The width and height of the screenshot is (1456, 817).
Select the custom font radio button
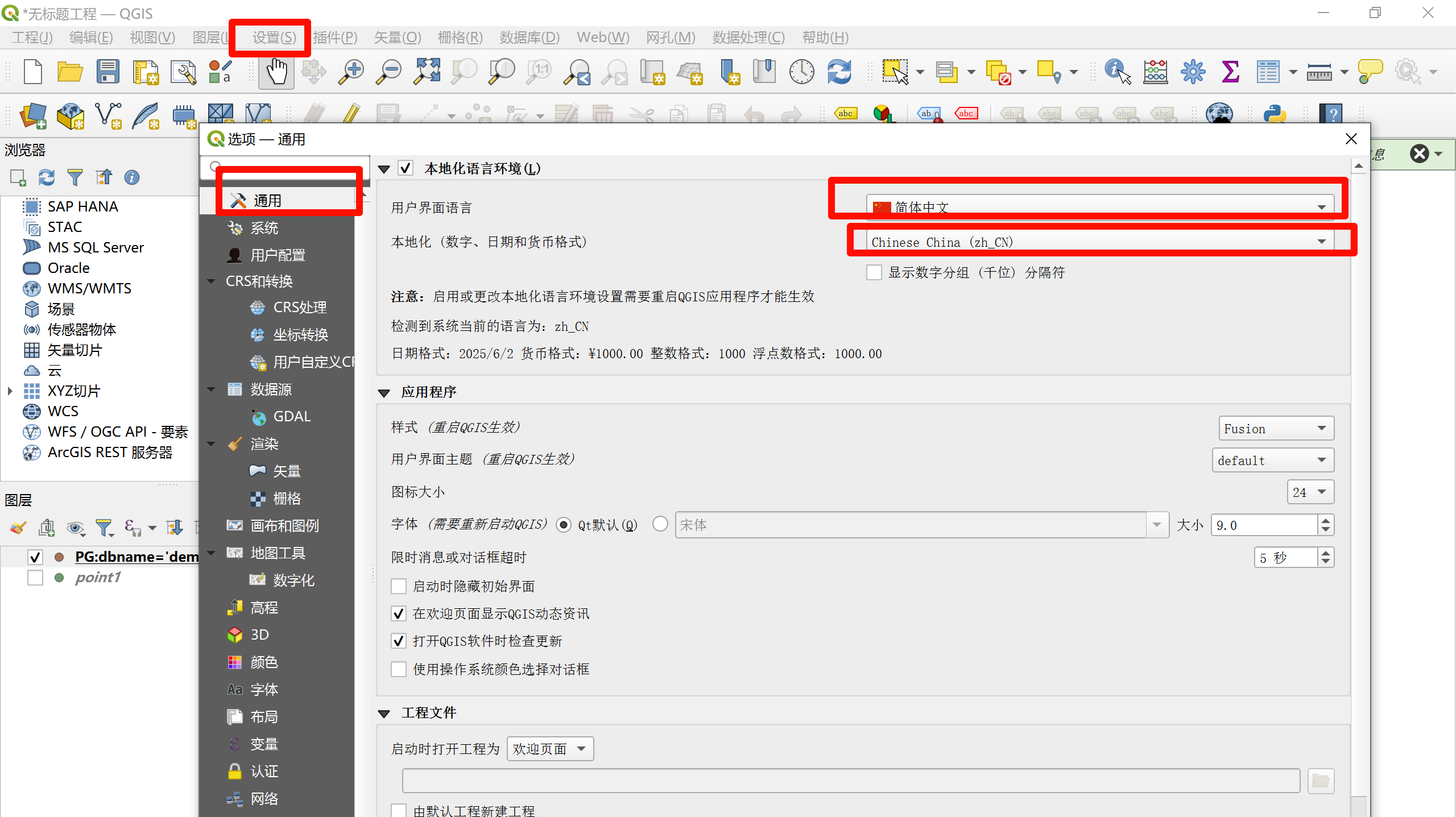[660, 524]
